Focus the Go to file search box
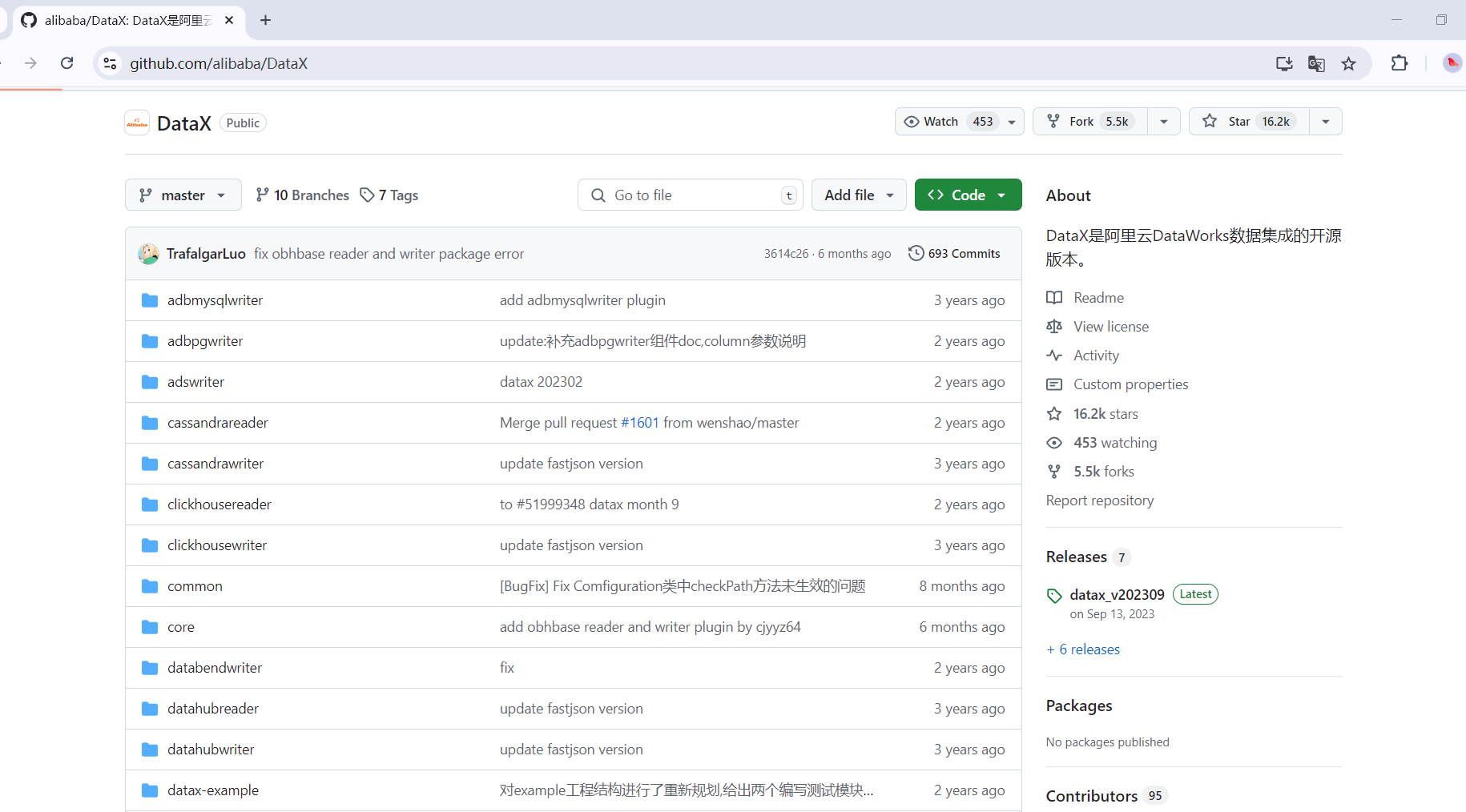 [x=690, y=195]
